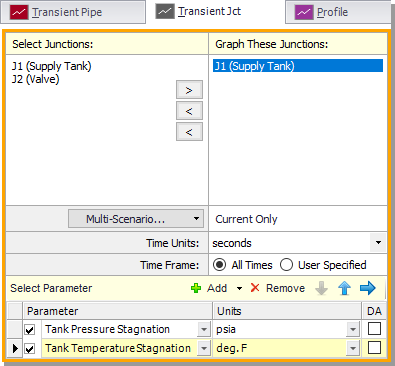Expand the psia units dropdown

coord(353,330)
